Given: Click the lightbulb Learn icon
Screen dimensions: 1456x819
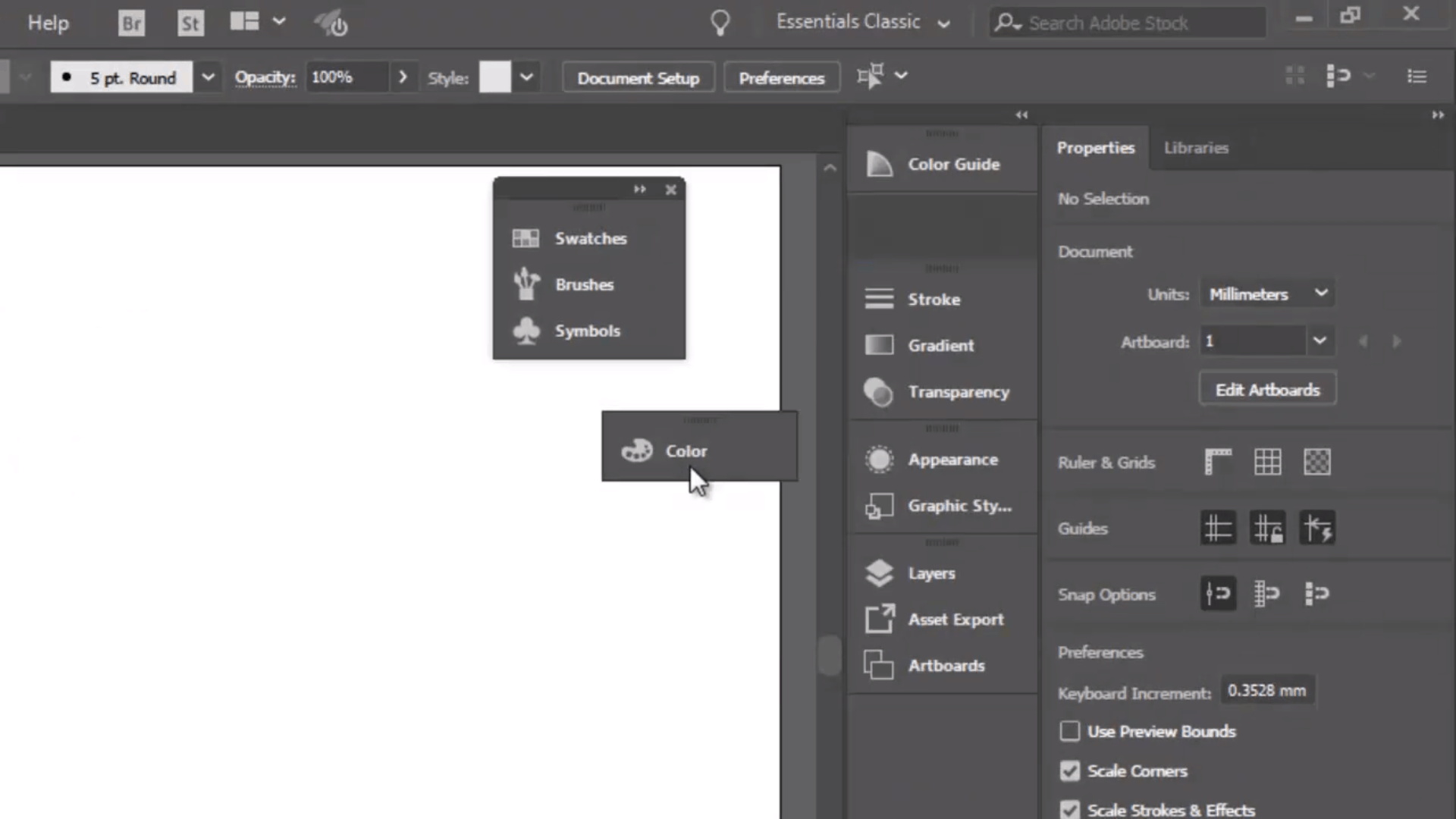Looking at the screenshot, I should (720, 23).
